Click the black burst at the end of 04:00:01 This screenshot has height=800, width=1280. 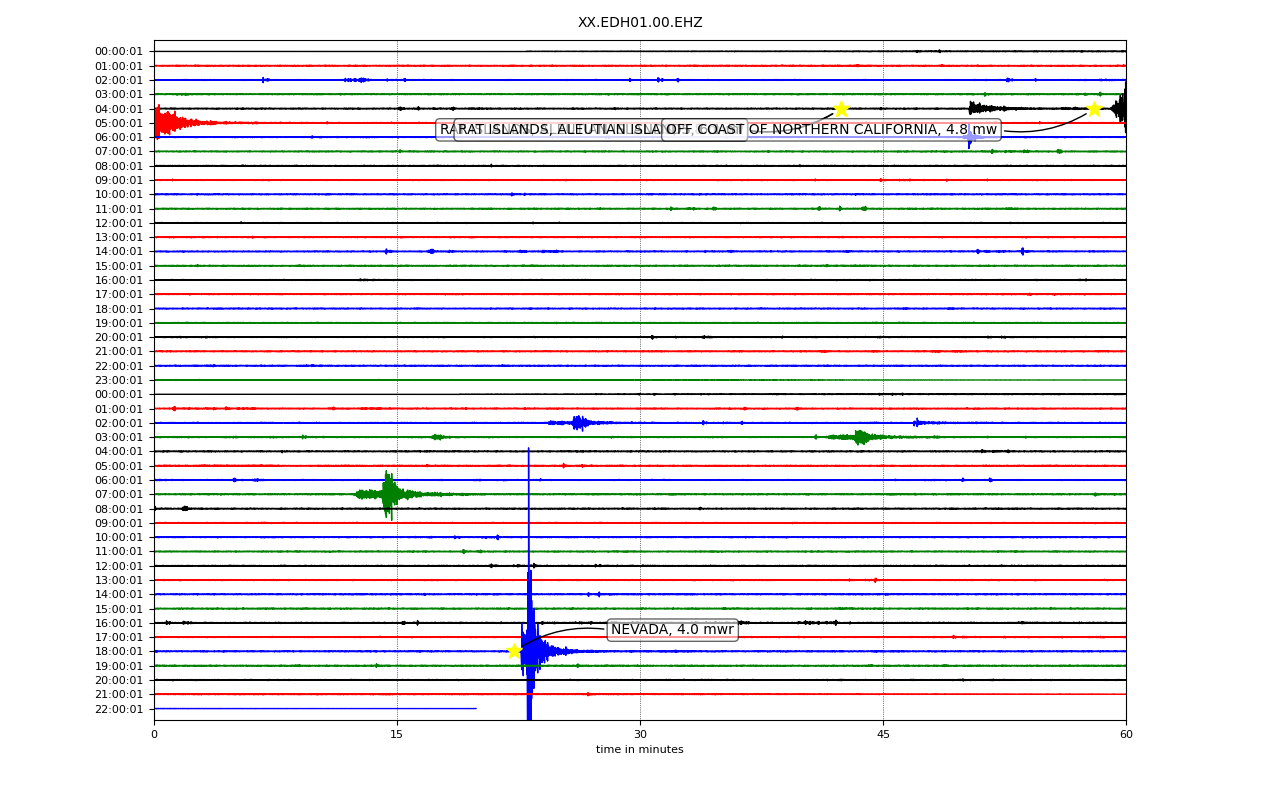click(x=1118, y=108)
